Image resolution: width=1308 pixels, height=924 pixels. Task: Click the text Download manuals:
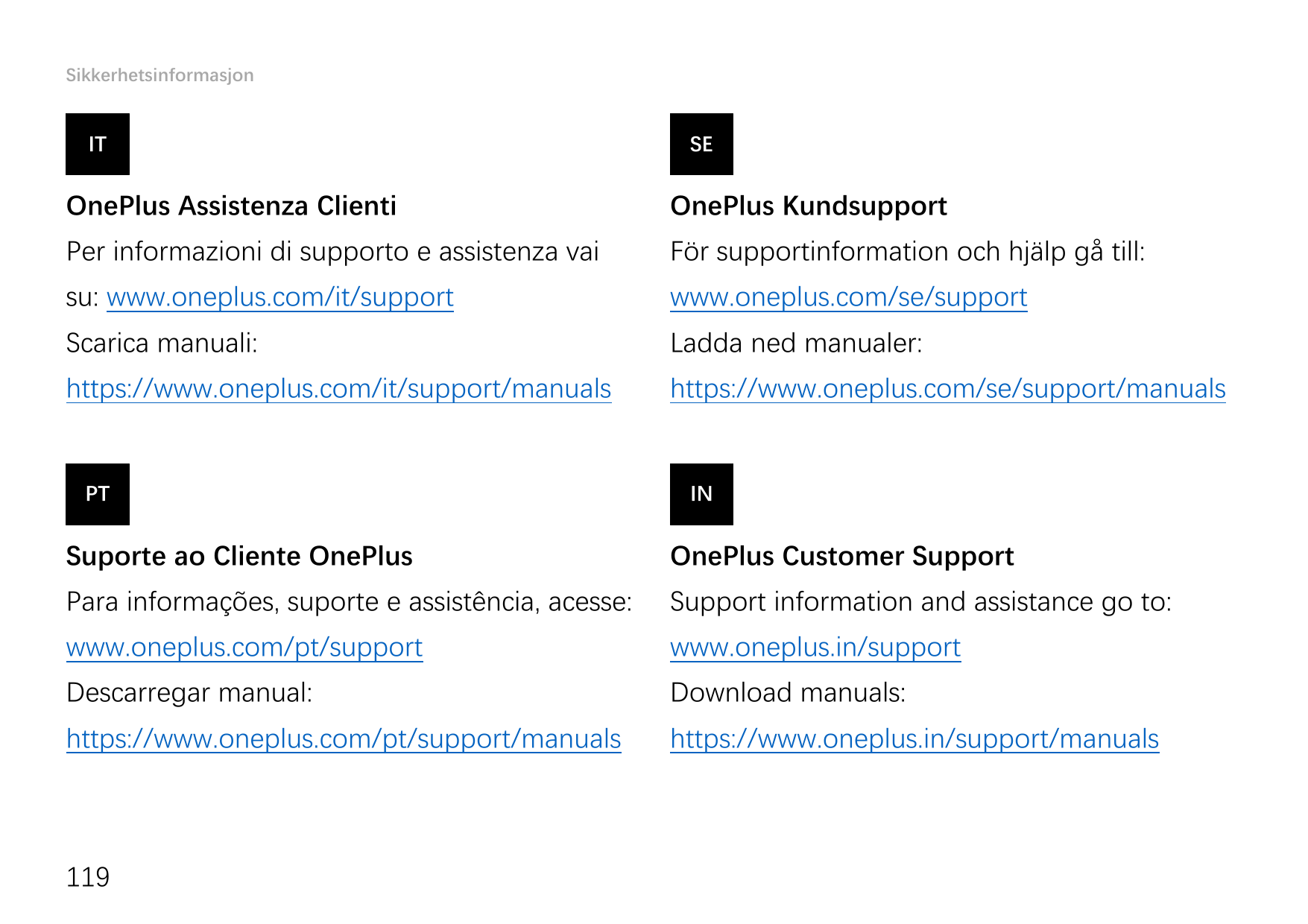(788, 693)
